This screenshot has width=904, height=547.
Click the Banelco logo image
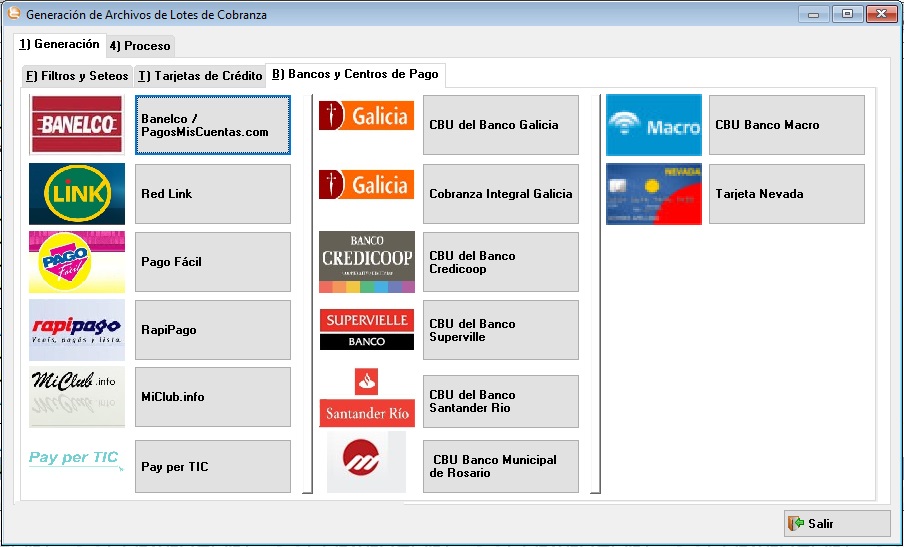[x=77, y=125]
